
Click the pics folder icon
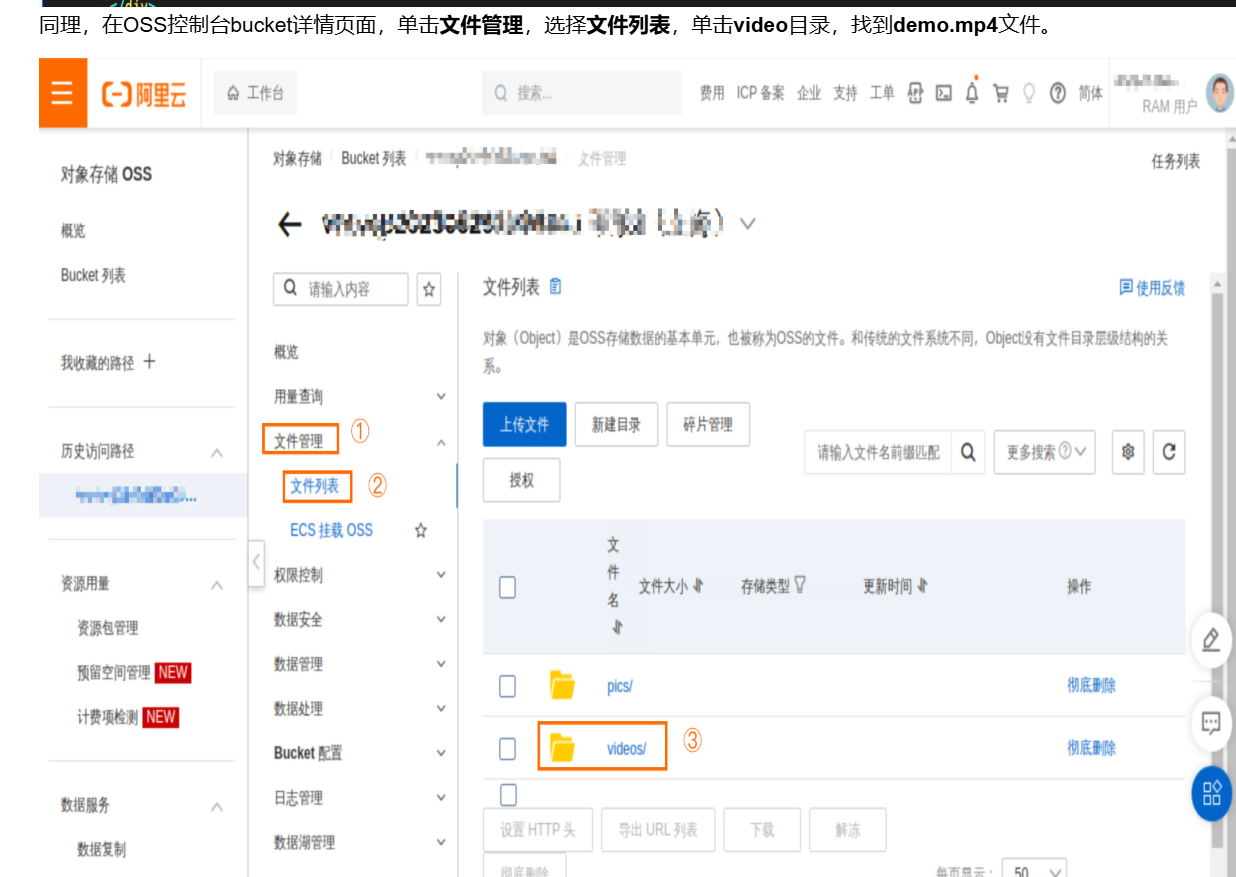click(x=563, y=685)
